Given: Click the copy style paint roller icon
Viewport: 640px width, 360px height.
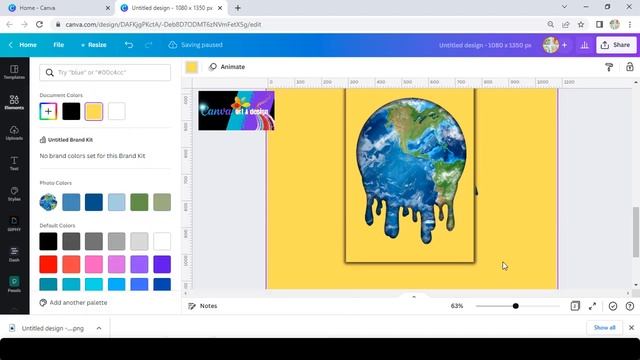Looking at the screenshot, I should (x=609, y=67).
